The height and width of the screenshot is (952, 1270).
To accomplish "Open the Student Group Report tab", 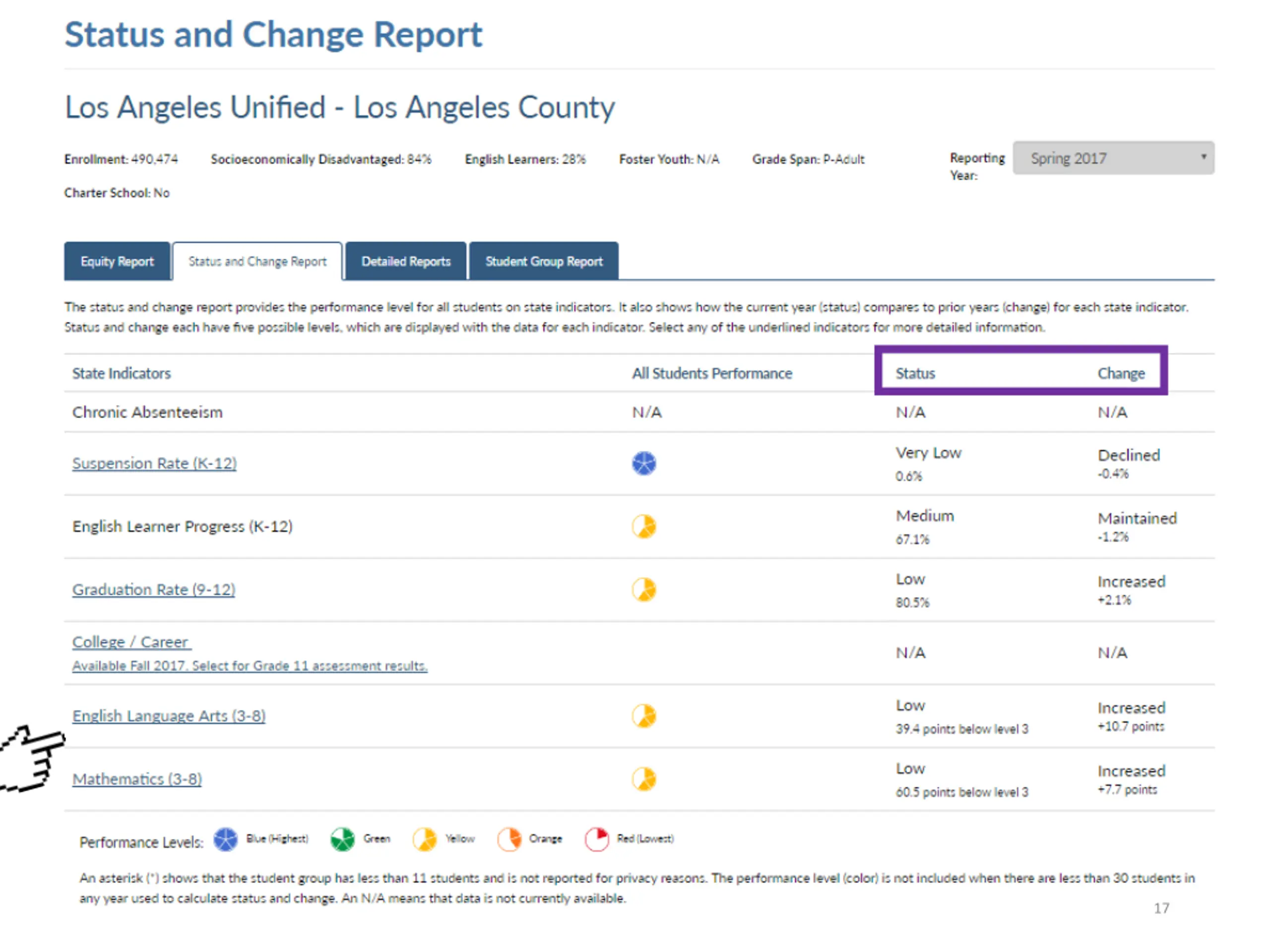I will click(x=544, y=261).
